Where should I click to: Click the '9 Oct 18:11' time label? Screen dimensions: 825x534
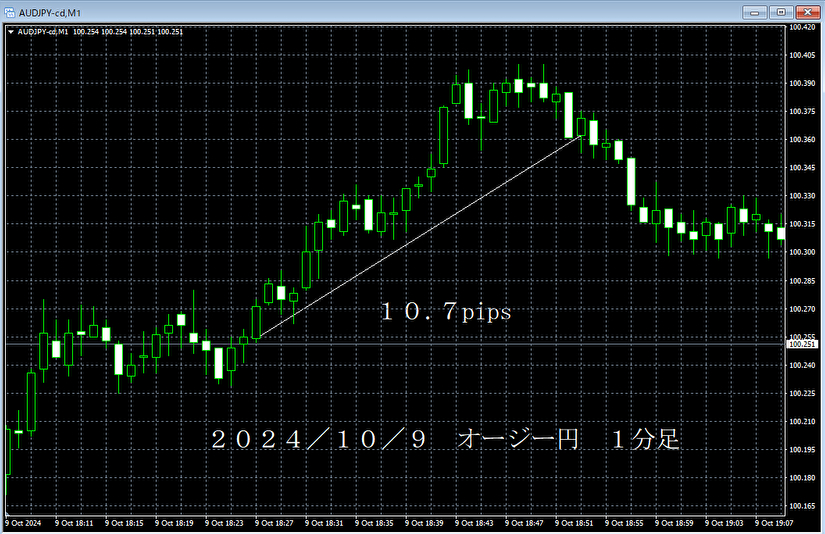74,523
